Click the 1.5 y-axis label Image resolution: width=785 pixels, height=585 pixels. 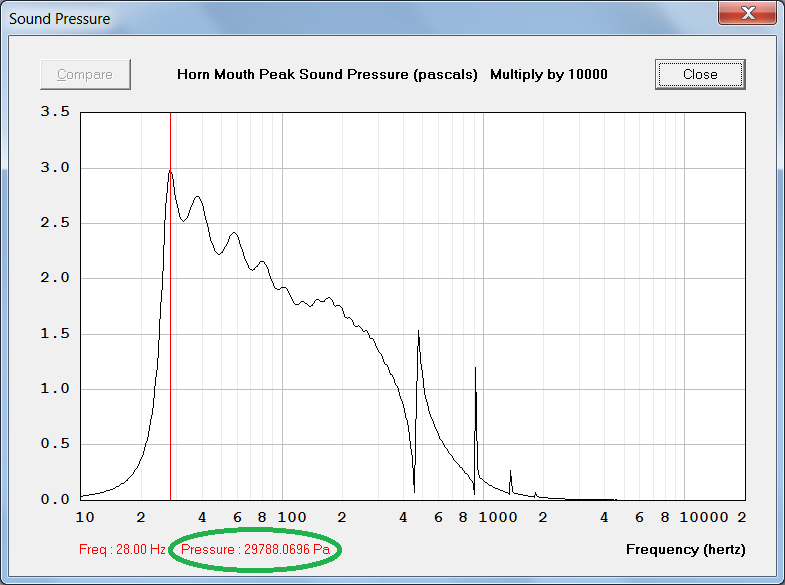(x=55, y=334)
